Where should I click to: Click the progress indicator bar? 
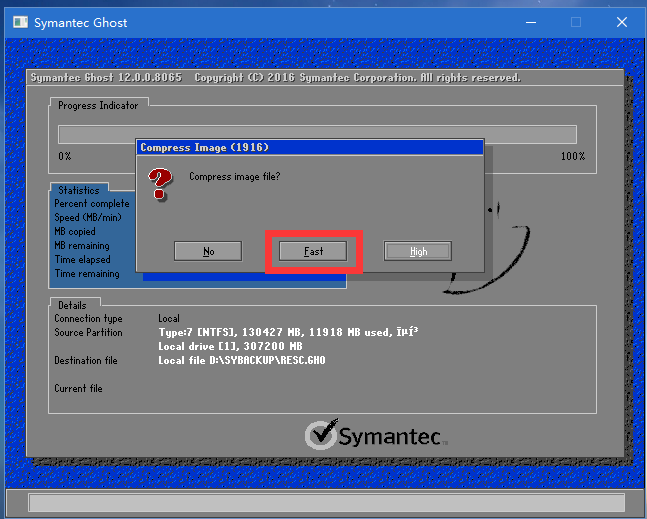317,134
